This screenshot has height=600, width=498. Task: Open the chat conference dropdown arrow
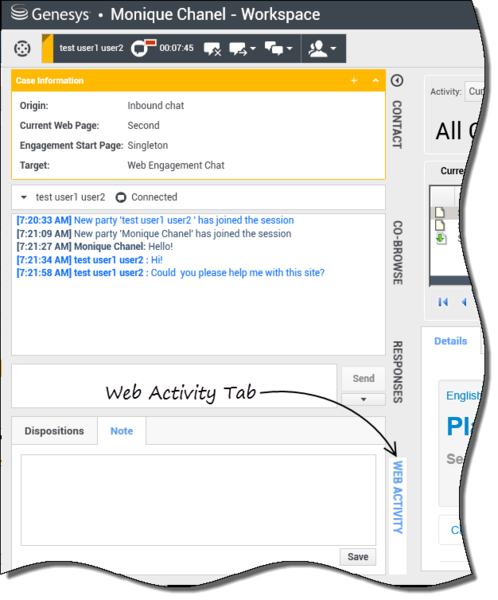tap(289, 49)
